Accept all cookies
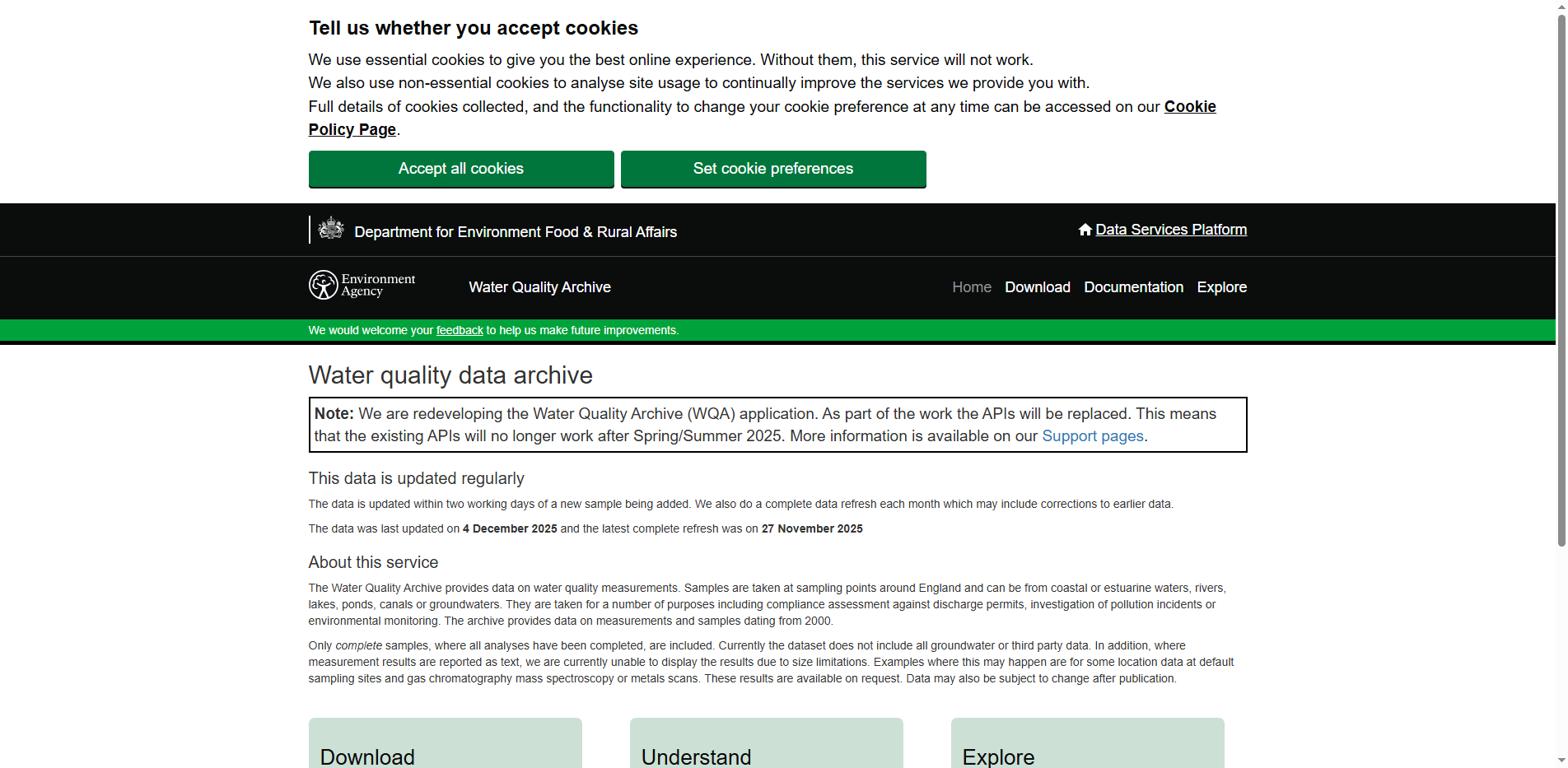The image size is (1568, 768). 460,169
